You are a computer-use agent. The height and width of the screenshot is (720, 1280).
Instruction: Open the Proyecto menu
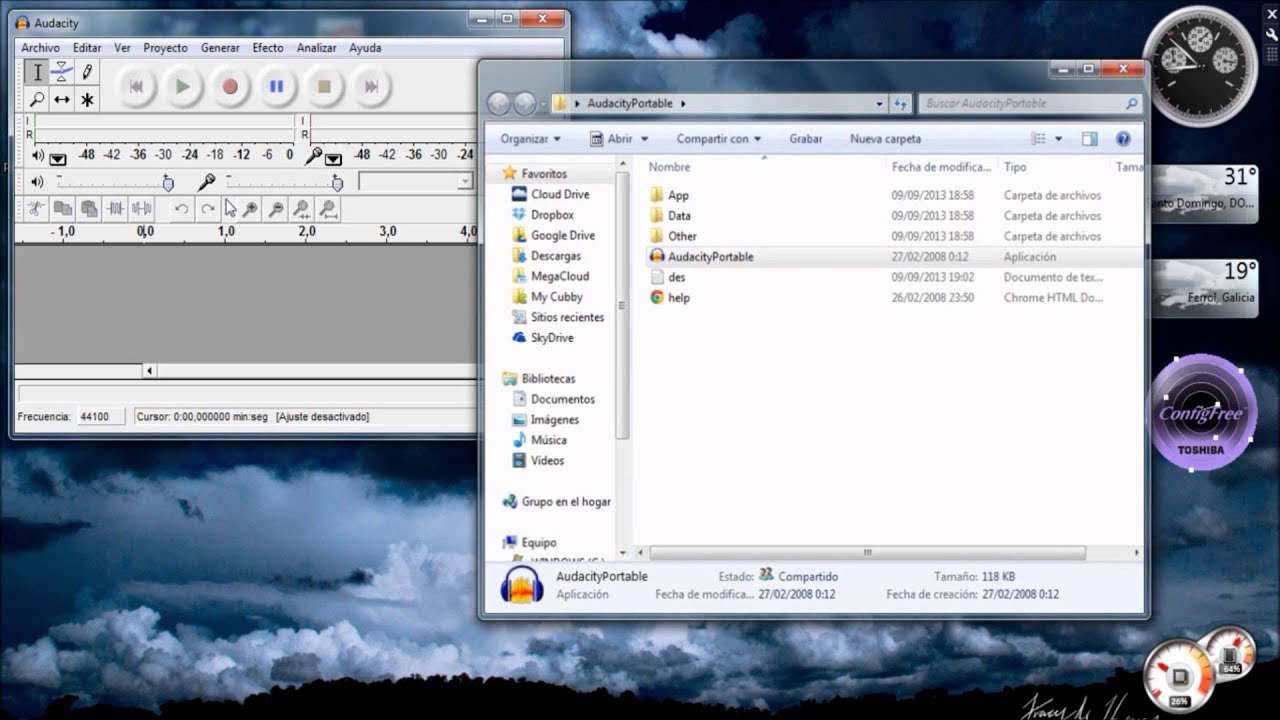[x=165, y=47]
